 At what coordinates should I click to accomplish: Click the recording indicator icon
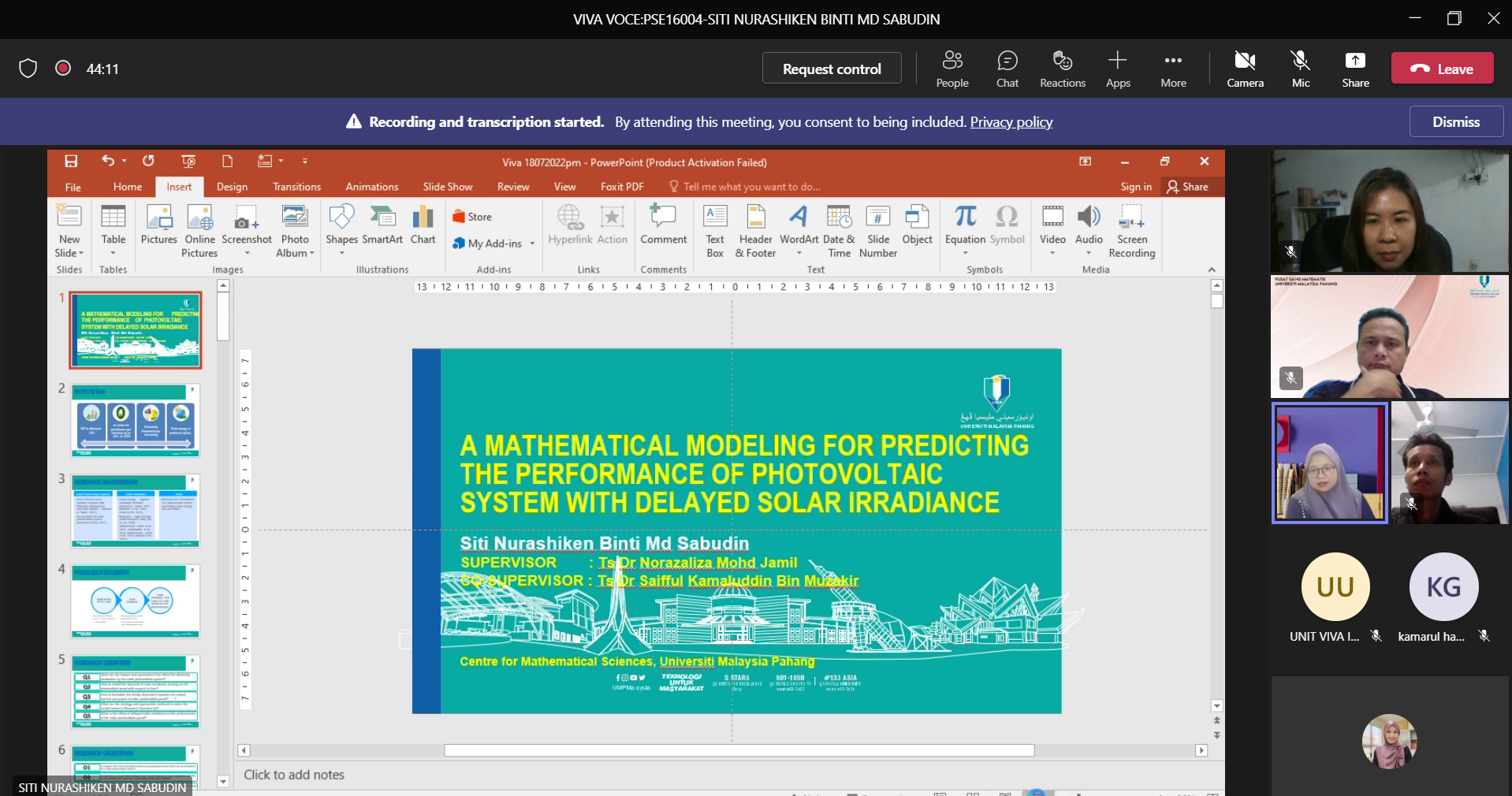tap(63, 69)
